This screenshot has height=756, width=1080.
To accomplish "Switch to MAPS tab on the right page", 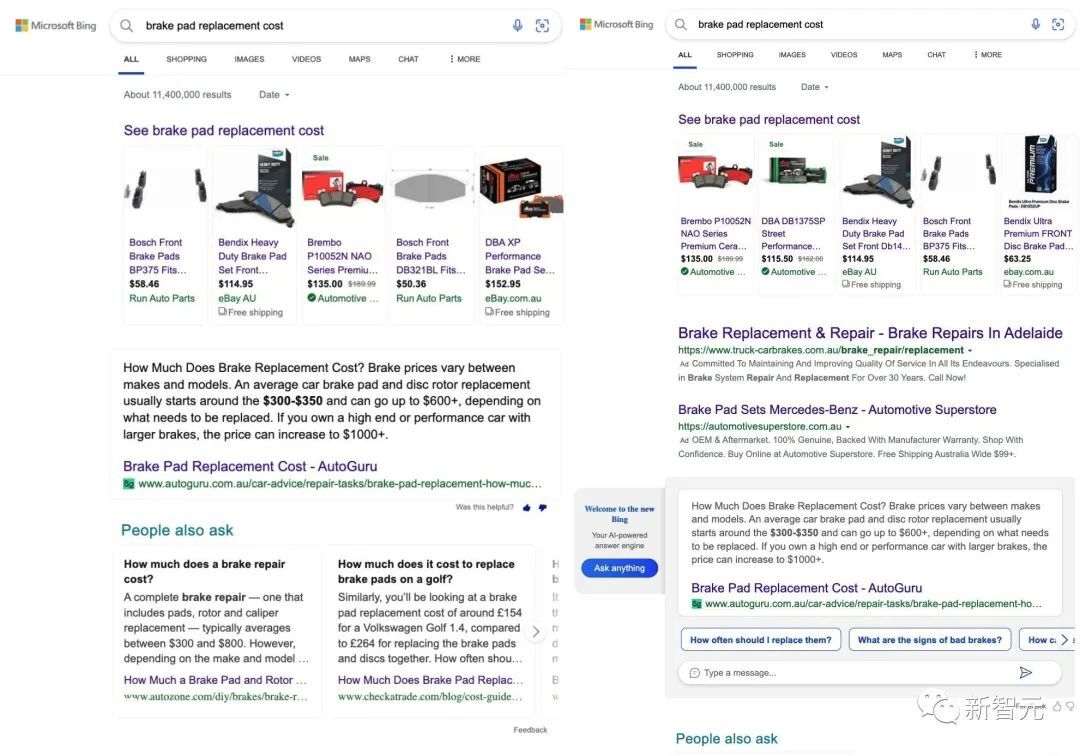I will coord(892,55).
